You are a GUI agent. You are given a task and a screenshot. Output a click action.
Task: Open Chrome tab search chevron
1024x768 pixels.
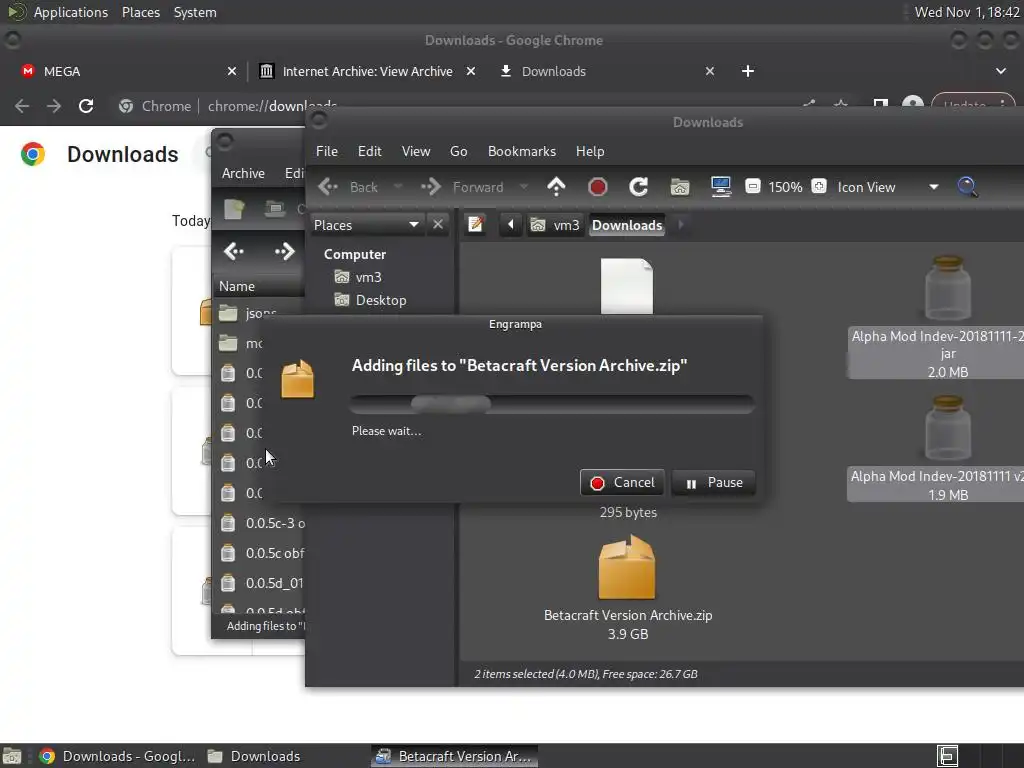(x=1000, y=71)
